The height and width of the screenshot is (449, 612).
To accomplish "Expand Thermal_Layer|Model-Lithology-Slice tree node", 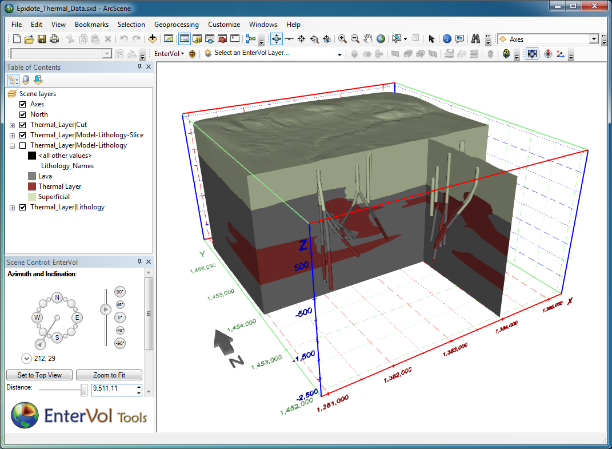I will [12, 135].
